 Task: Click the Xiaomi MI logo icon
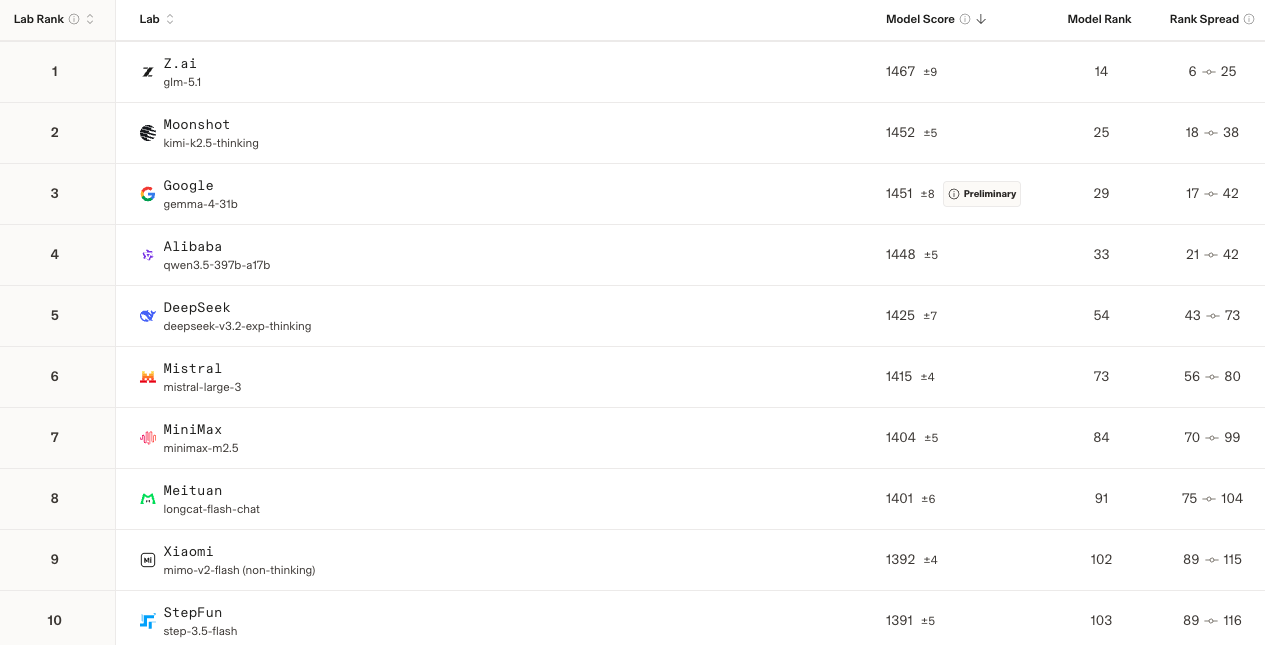coord(148,560)
